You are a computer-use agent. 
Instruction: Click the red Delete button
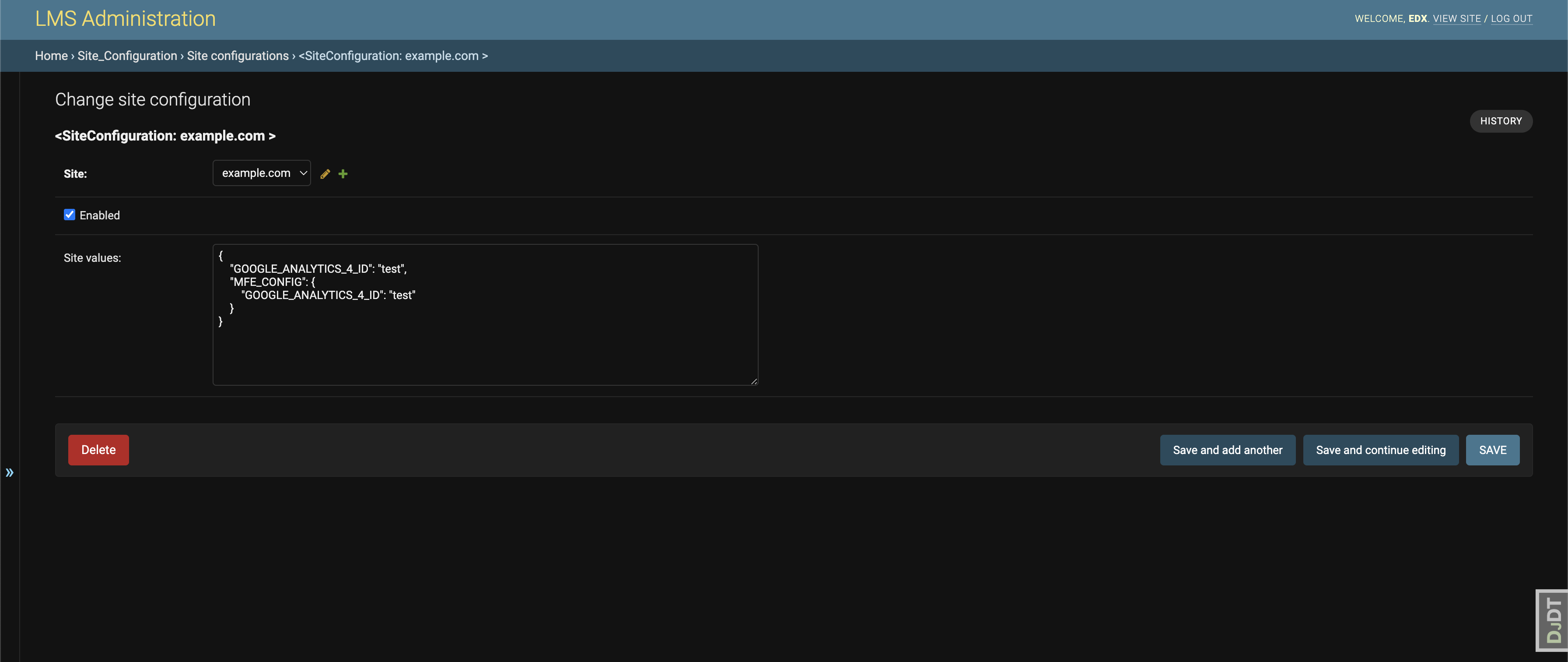click(x=98, y=450)
